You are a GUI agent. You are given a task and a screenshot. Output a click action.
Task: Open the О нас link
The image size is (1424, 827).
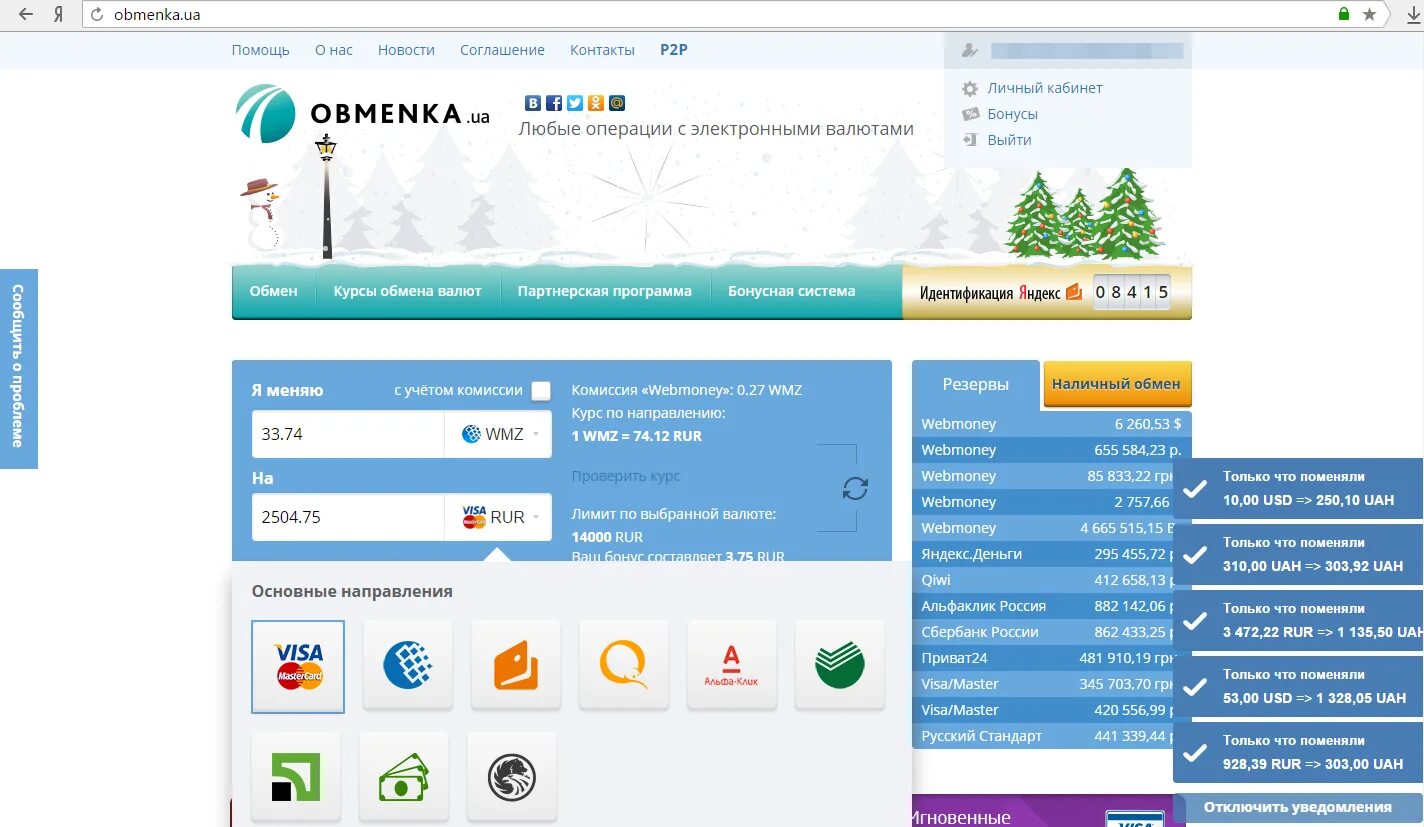tap(334, 50)
